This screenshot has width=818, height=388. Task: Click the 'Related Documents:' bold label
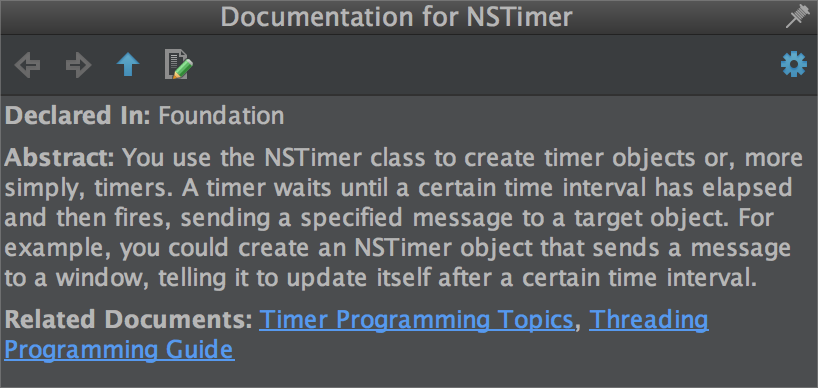pos(128,319)
